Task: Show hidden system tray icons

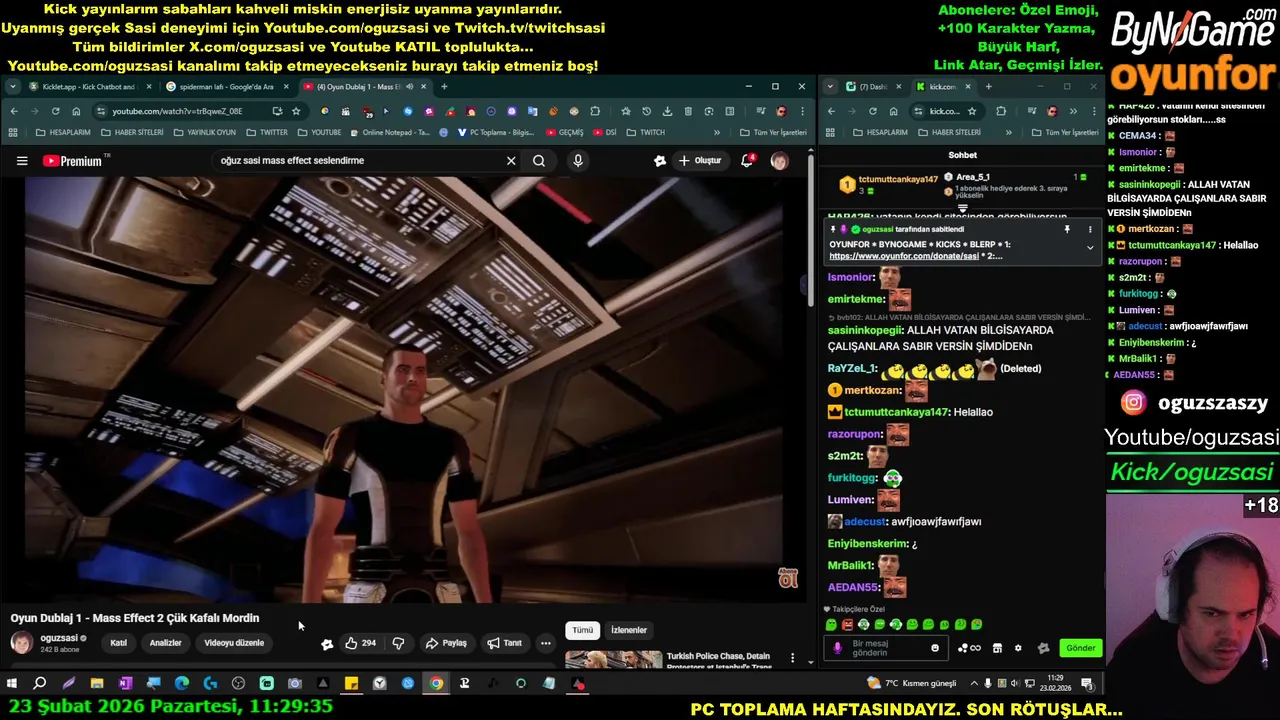Action: coord(974,684)
